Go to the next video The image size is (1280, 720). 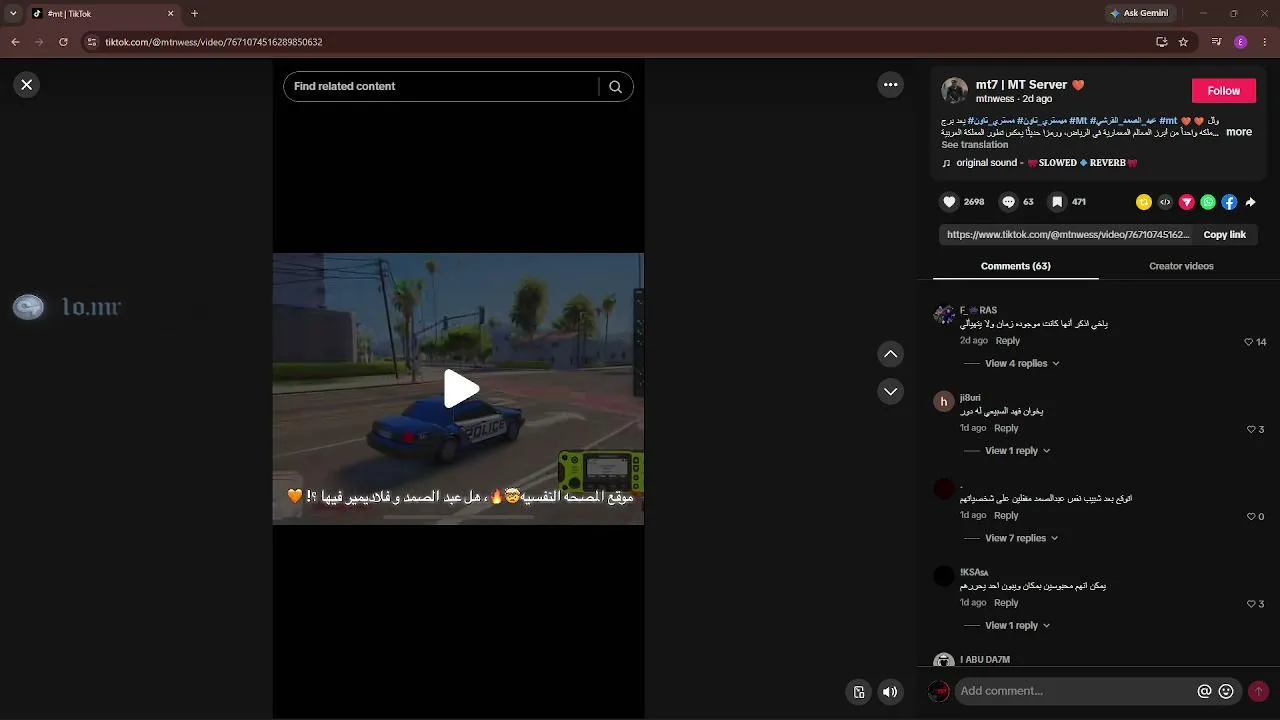click(x=890, y=391)
